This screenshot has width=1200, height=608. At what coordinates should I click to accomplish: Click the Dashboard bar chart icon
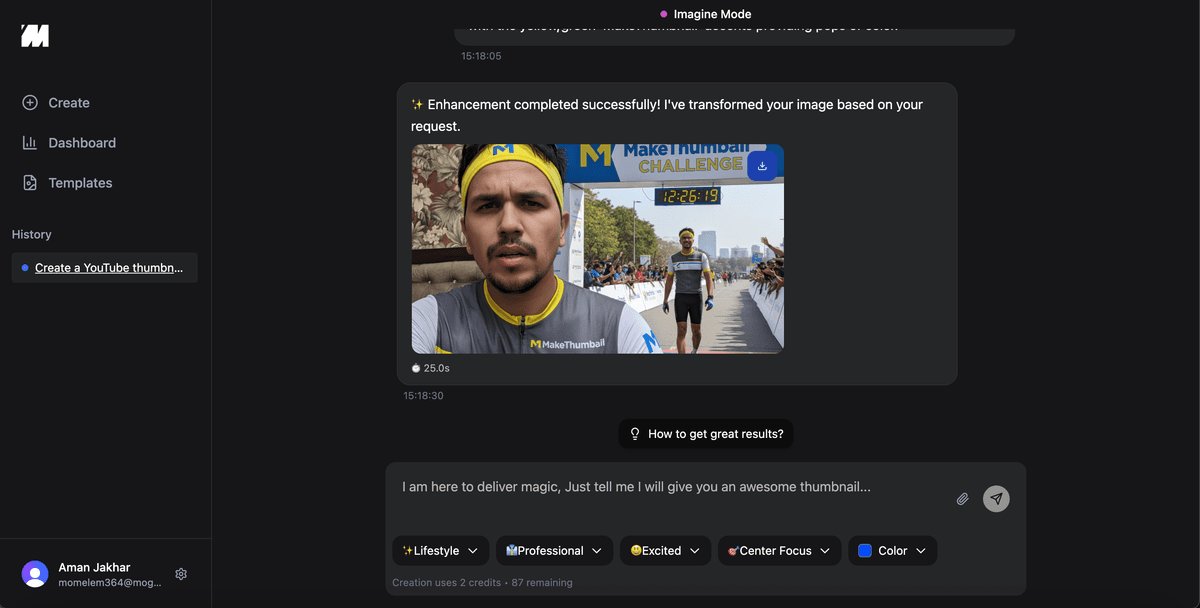(x=30, y=143)
